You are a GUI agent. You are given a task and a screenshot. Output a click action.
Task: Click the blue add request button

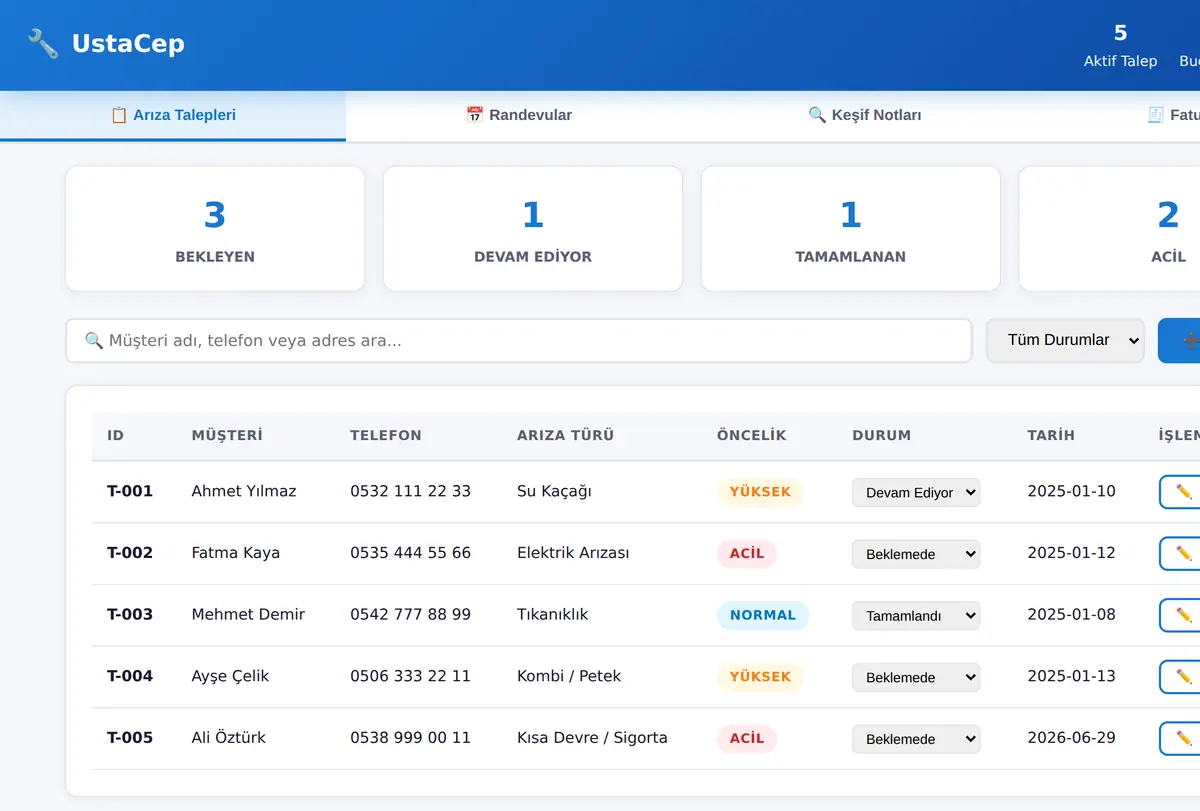click(1180, 340)
